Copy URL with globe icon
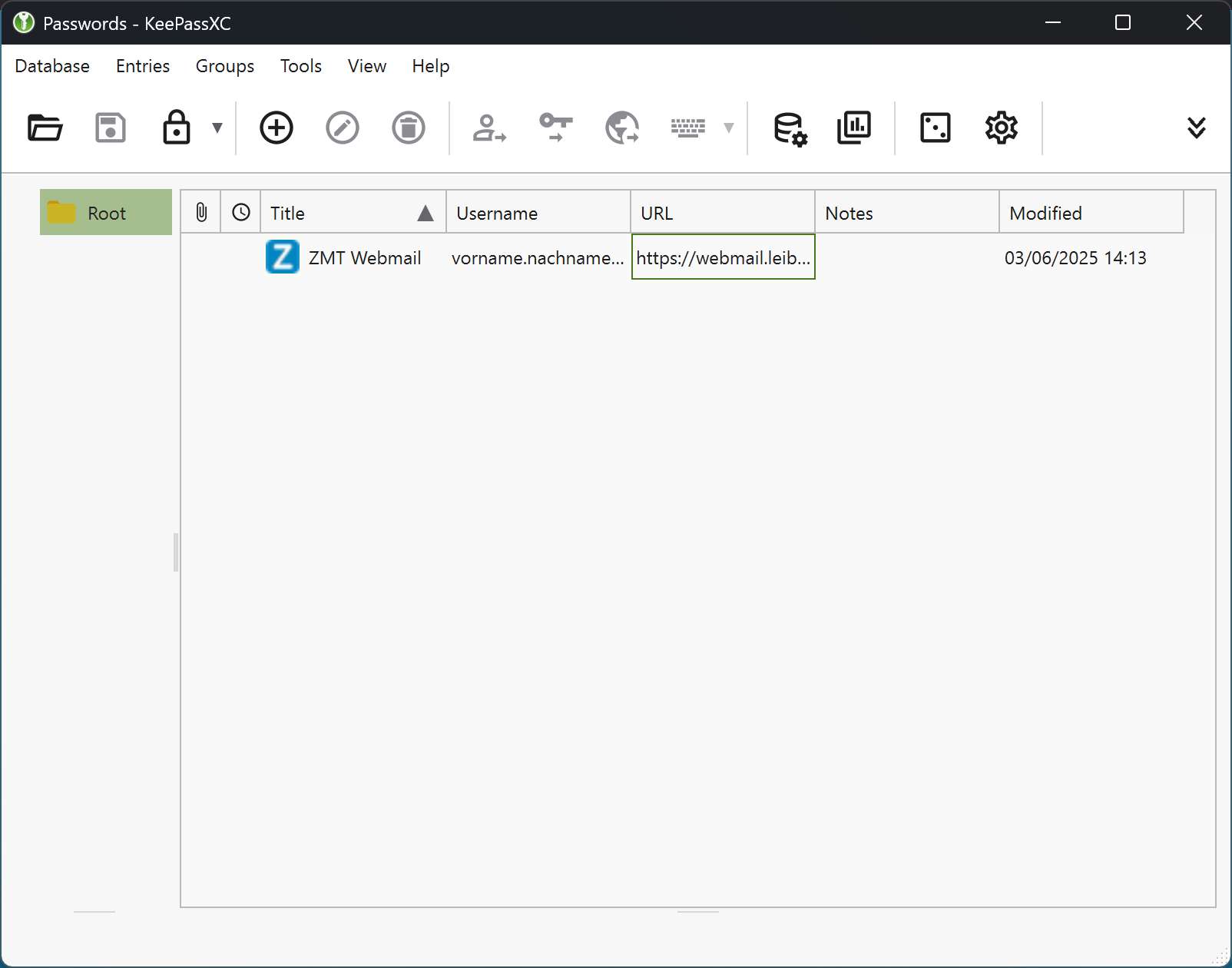 (x=622, y=128)
